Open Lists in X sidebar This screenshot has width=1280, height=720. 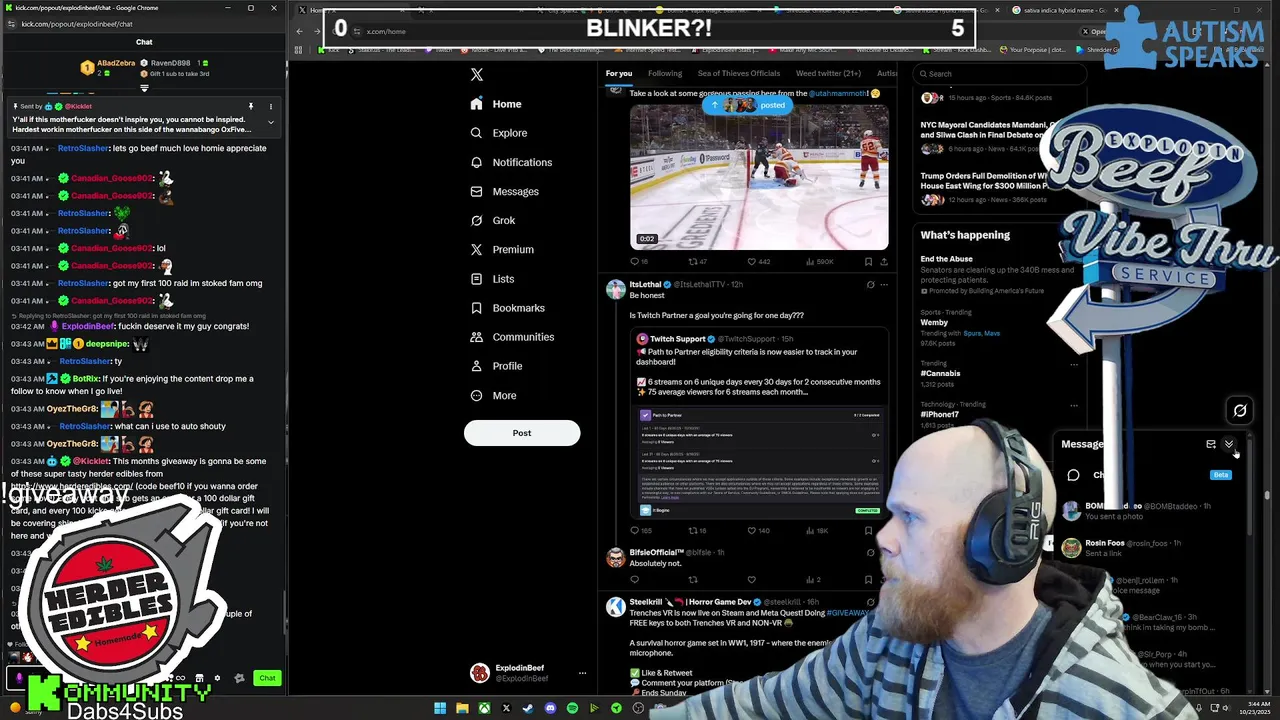pyautogui.click(x=491, y=279)
